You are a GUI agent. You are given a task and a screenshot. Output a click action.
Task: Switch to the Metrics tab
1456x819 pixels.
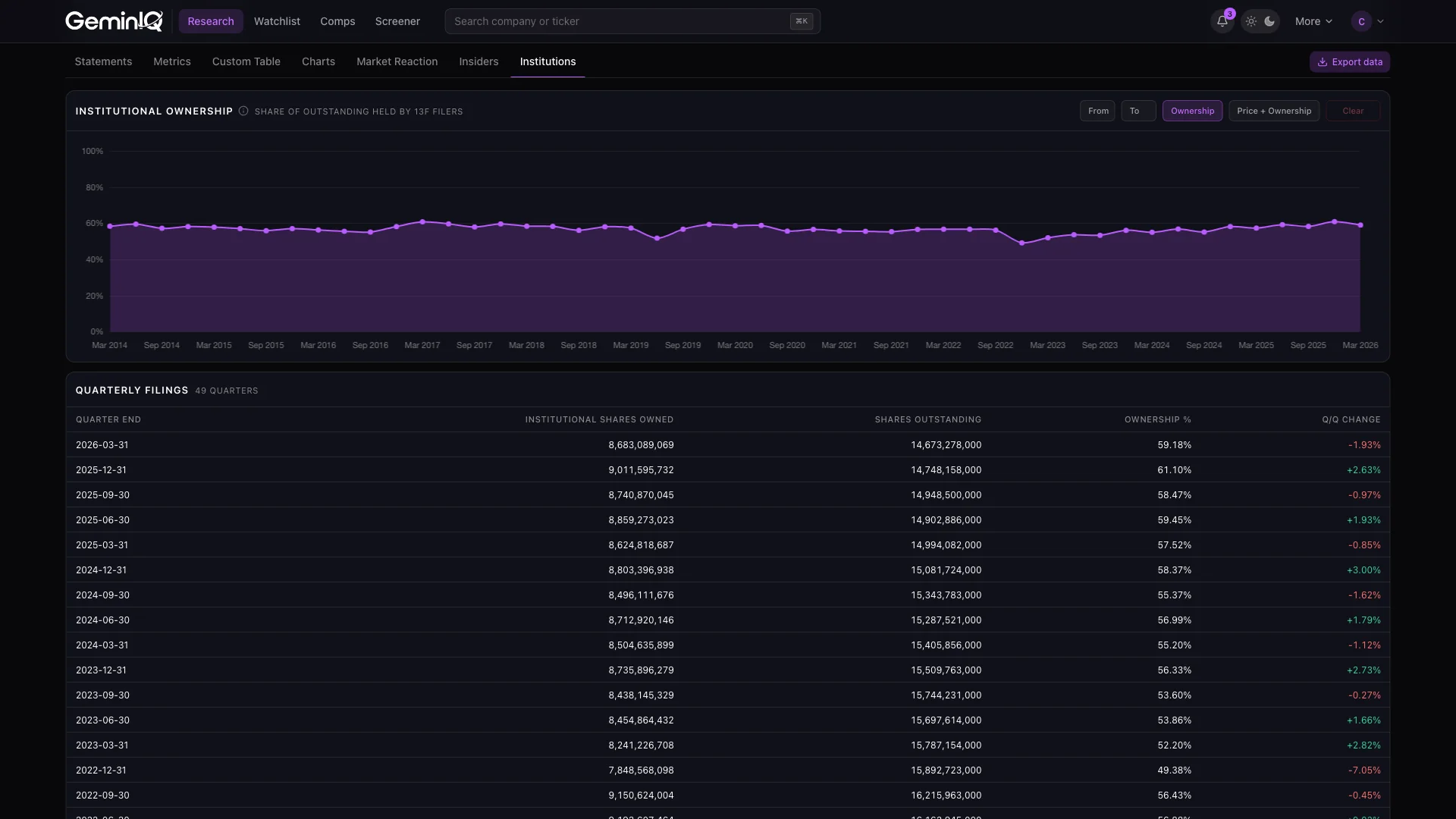pyautogui.click(x=172, y=61)
